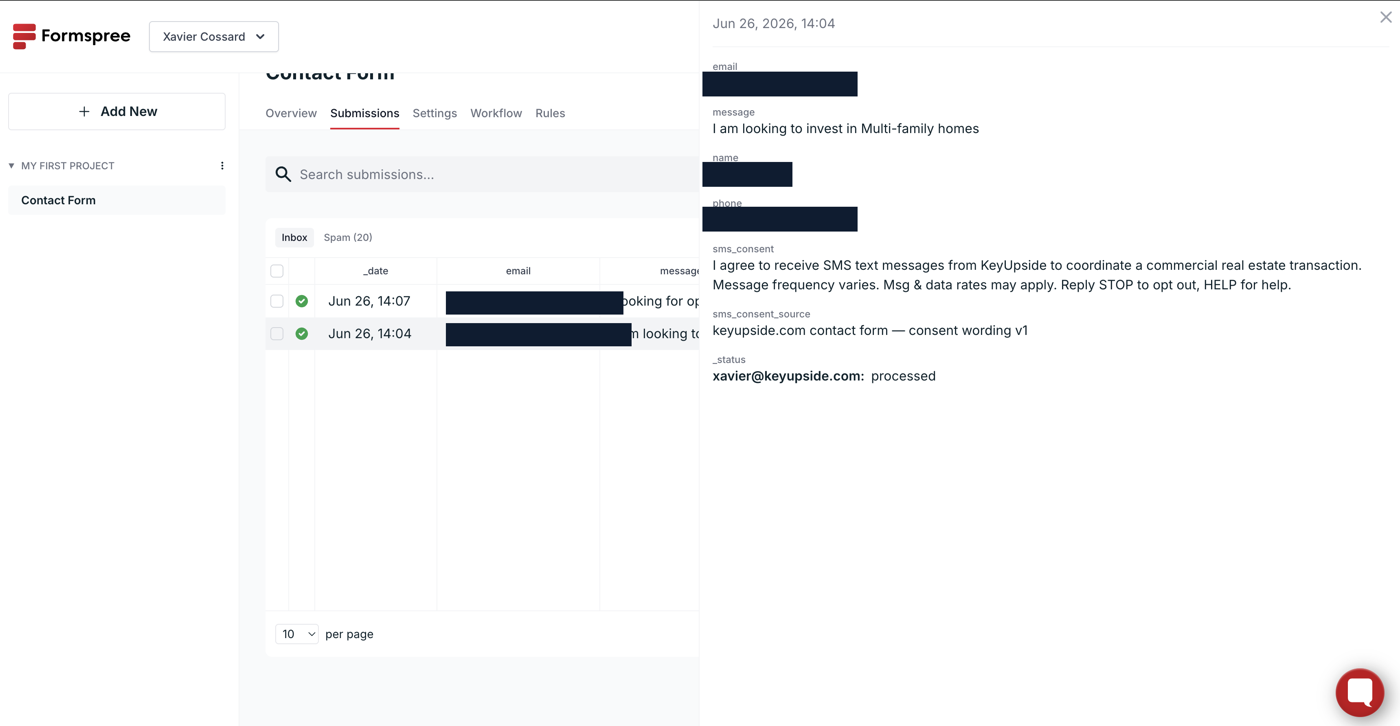Click the email column header
This screenshot has width=1400, height=726.
(x=518, y=271)
